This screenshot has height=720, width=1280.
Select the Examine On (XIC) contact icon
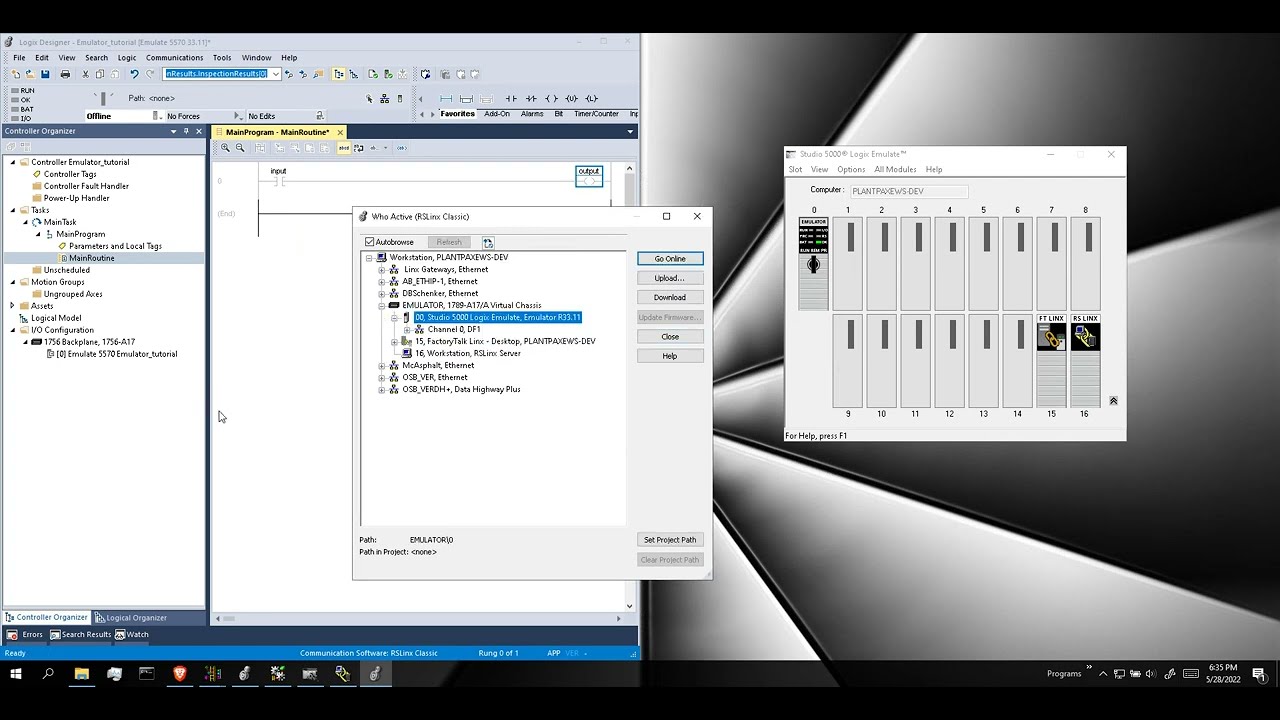click(x=511, y=98)
